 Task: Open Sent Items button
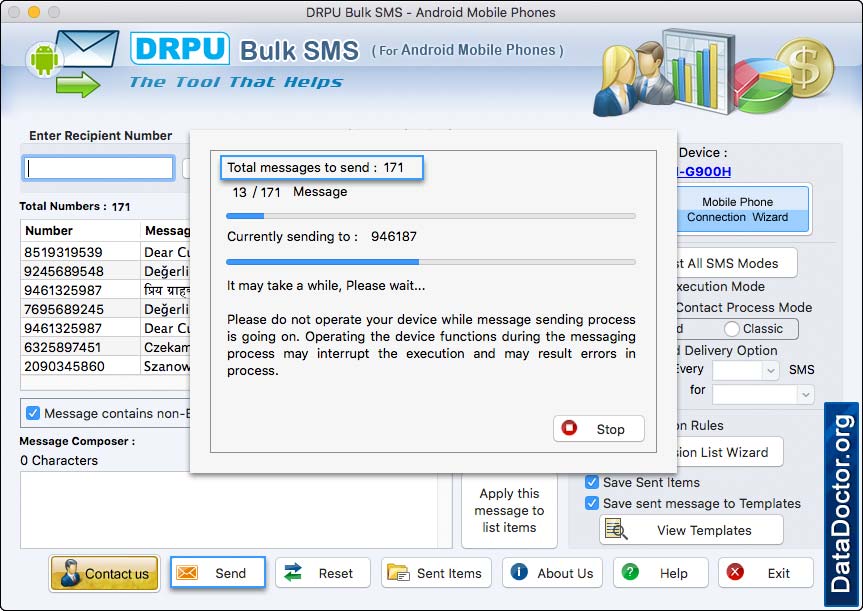pyautogui.click(x=436, y=572)
